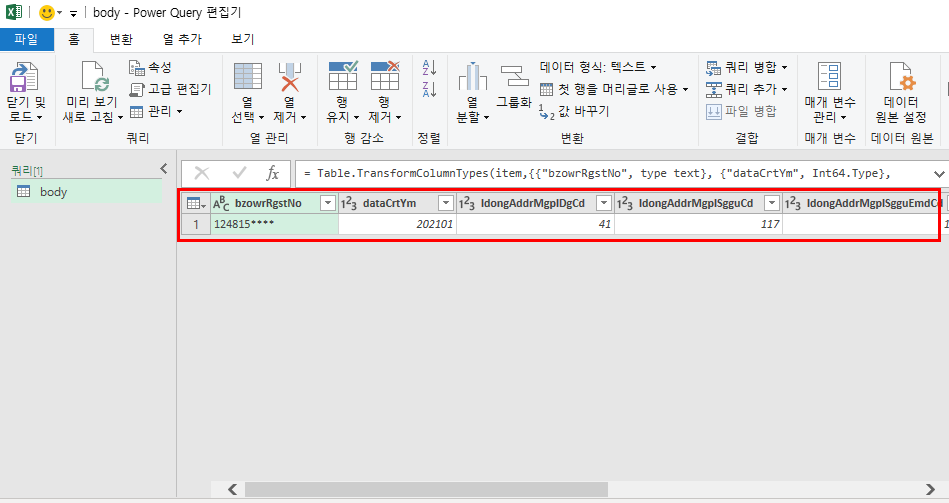Expand the formula bar with the chevron
Viewport: 949px width, 503px height.
[939, 174]
